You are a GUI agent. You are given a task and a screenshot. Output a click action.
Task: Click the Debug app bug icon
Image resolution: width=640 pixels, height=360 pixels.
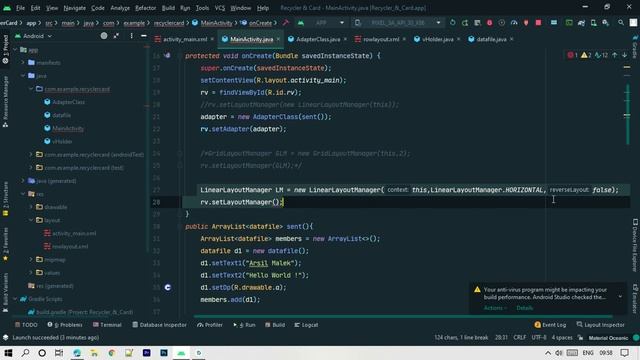(x=489, y=23)
